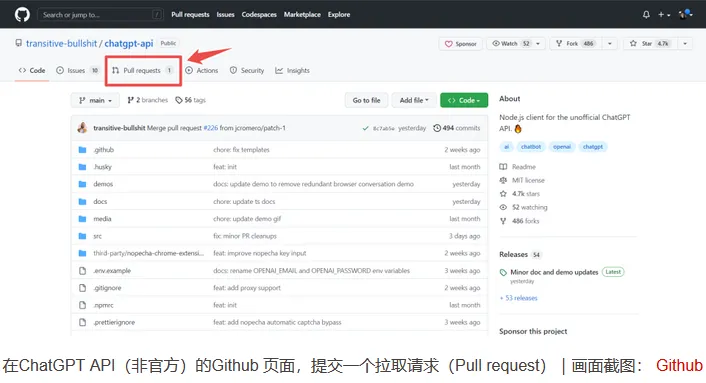Switch to the repository Issues tab
Screen dimensions: 706x383
77,70
